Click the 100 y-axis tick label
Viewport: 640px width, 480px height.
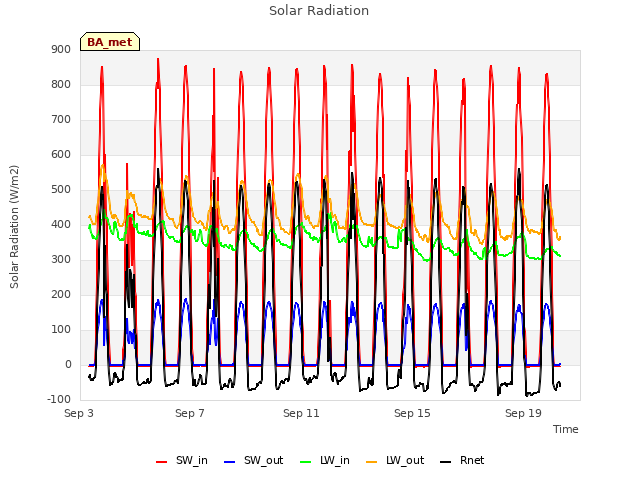click(61, 329)
